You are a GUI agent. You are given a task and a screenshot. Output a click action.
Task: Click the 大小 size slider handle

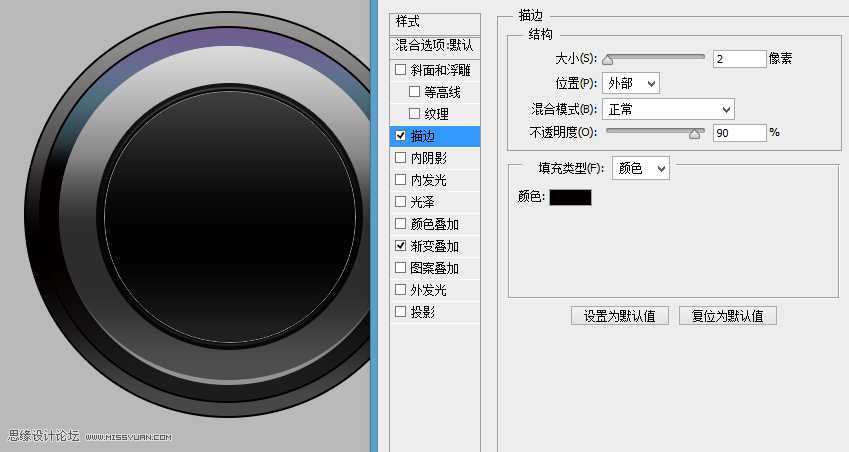(x=607, y=60)
